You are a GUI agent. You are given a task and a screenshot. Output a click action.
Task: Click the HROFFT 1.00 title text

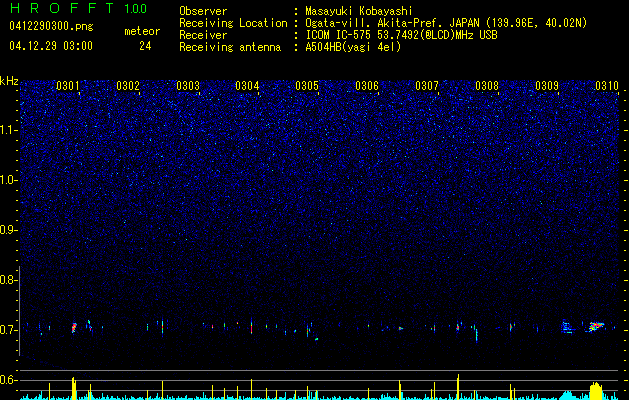[78, 8]
